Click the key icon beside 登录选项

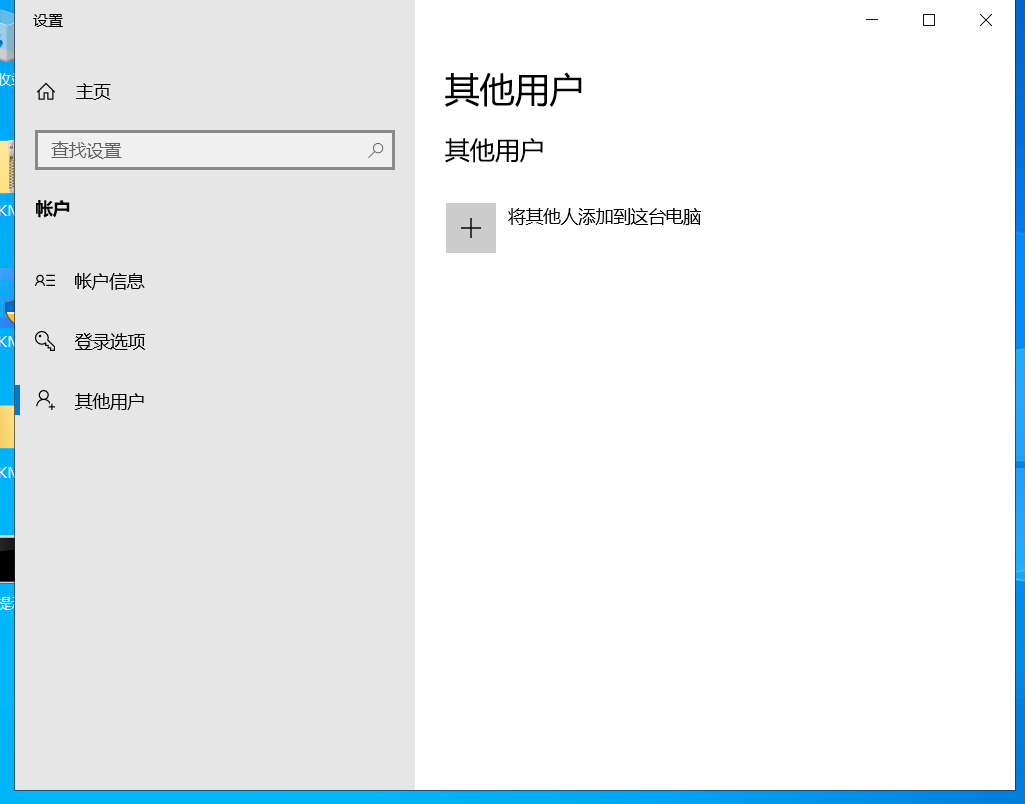pyautogui.click(x=45, y=341)
